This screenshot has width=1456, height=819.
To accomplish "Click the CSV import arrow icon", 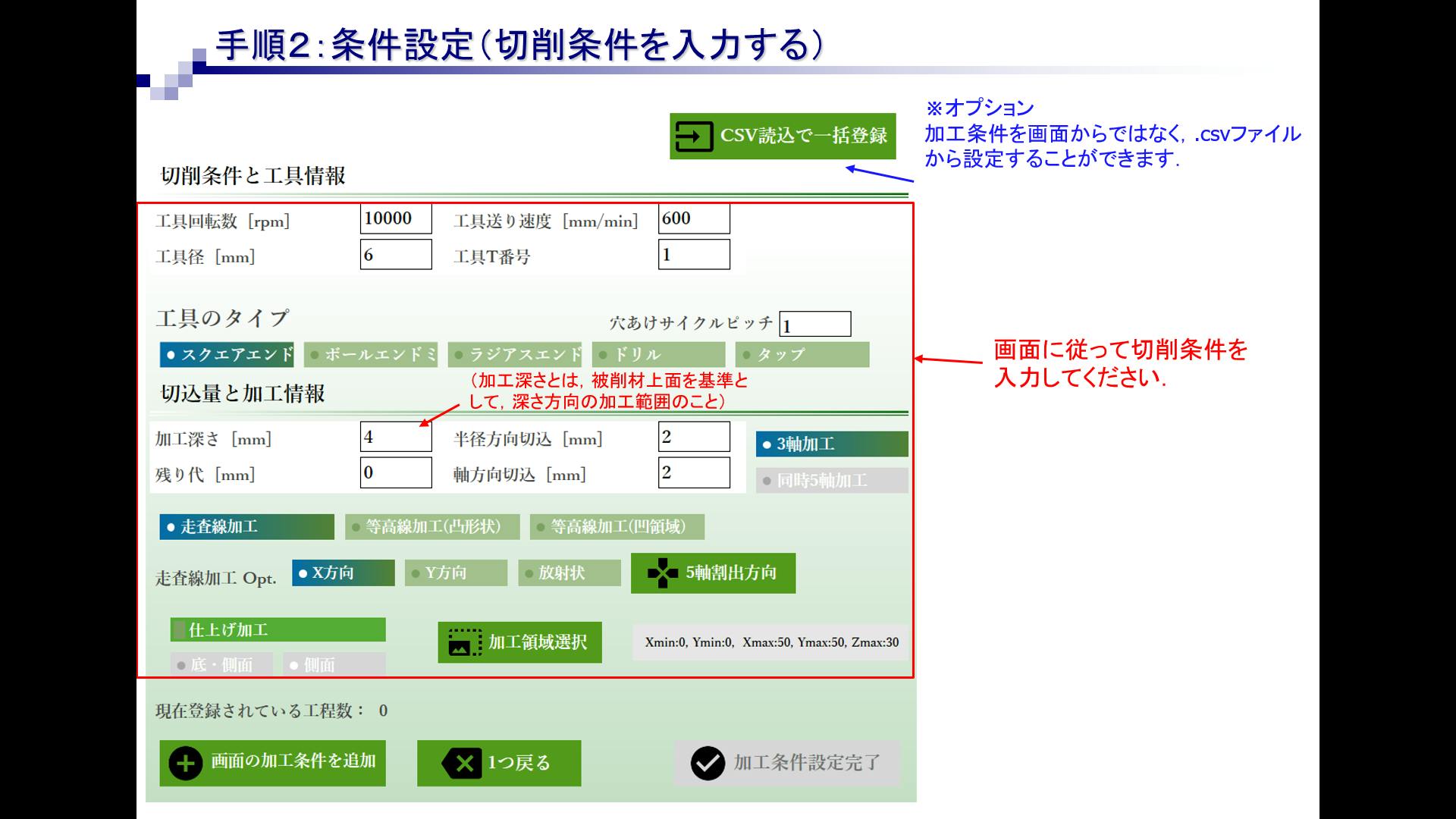I will (x=693, y=136).
